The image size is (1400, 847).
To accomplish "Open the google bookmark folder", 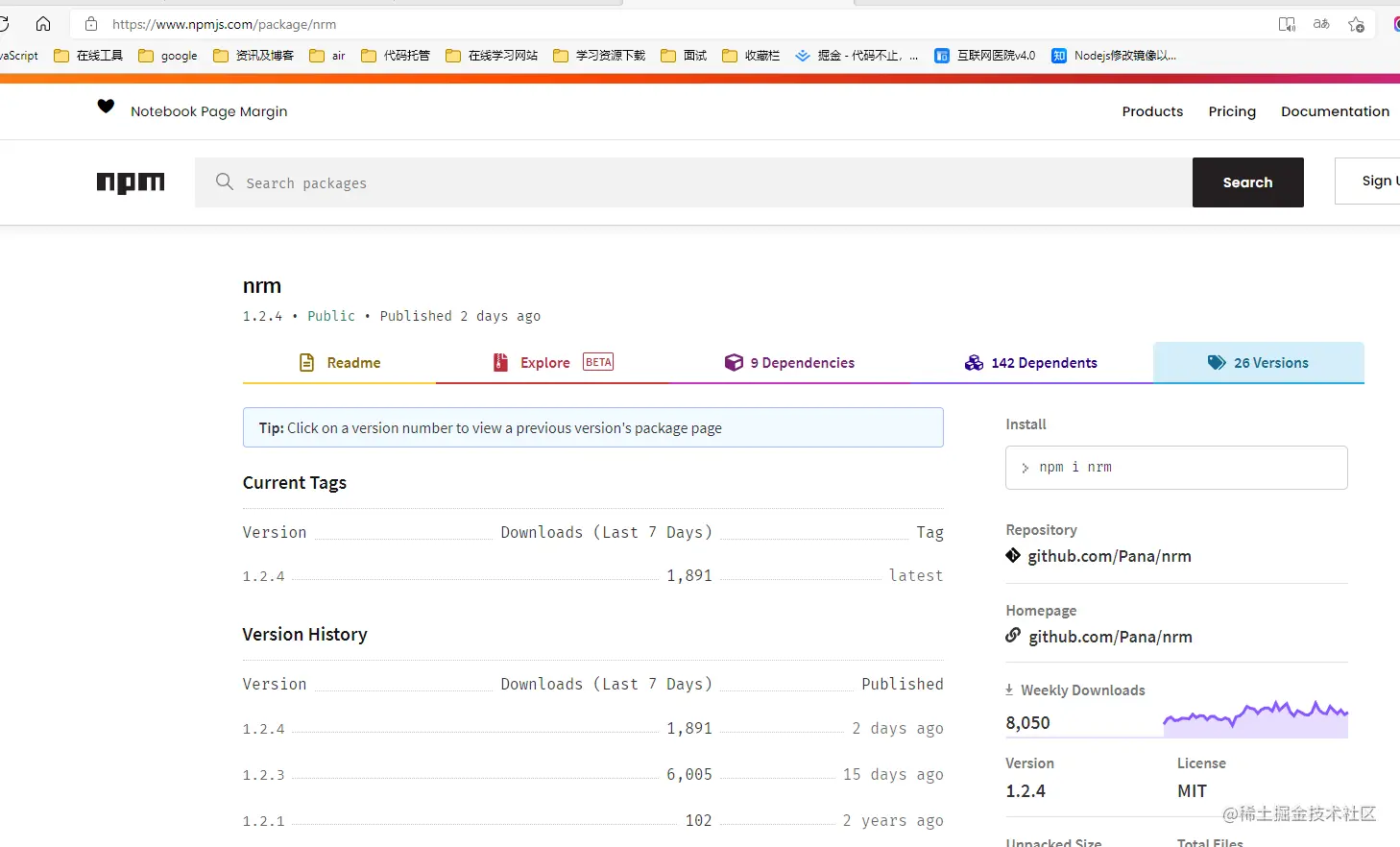I will [168, 56].
